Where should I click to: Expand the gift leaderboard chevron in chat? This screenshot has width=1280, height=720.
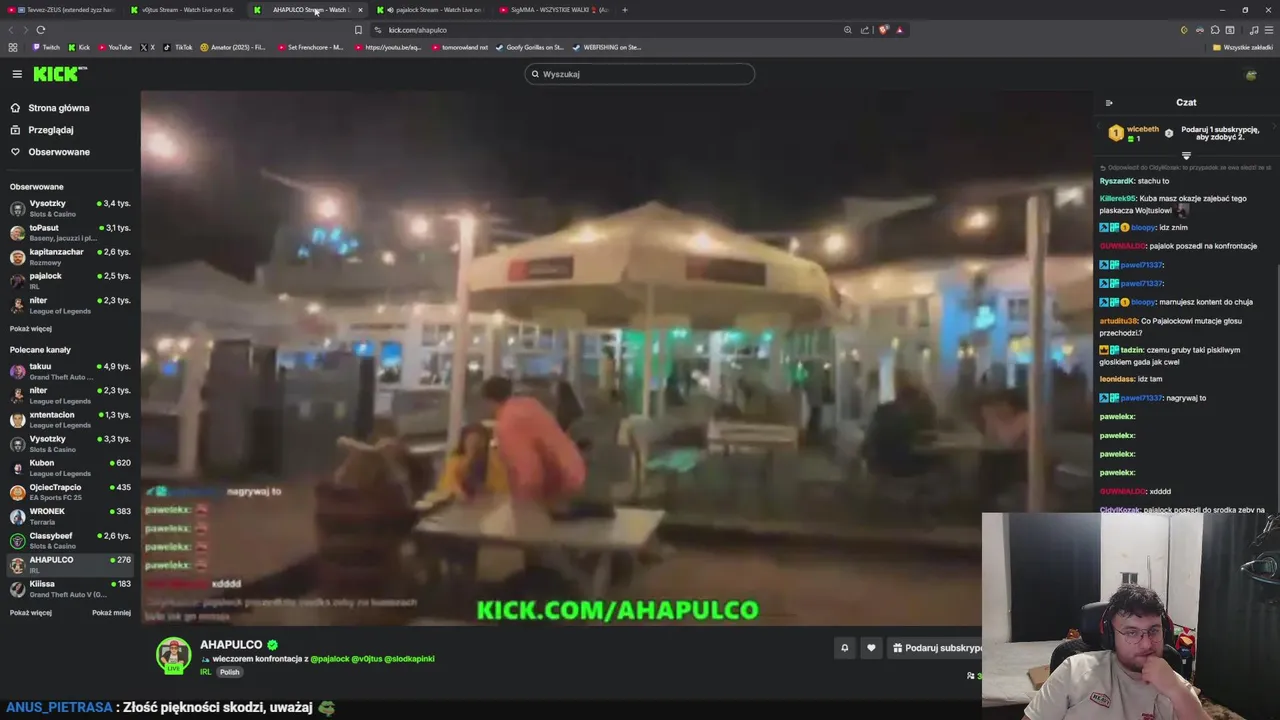click(x=1186, y=156)
